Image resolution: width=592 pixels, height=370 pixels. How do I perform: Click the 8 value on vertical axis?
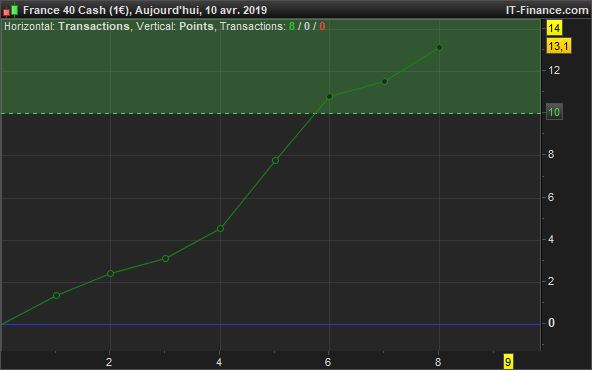pos(551,154)
